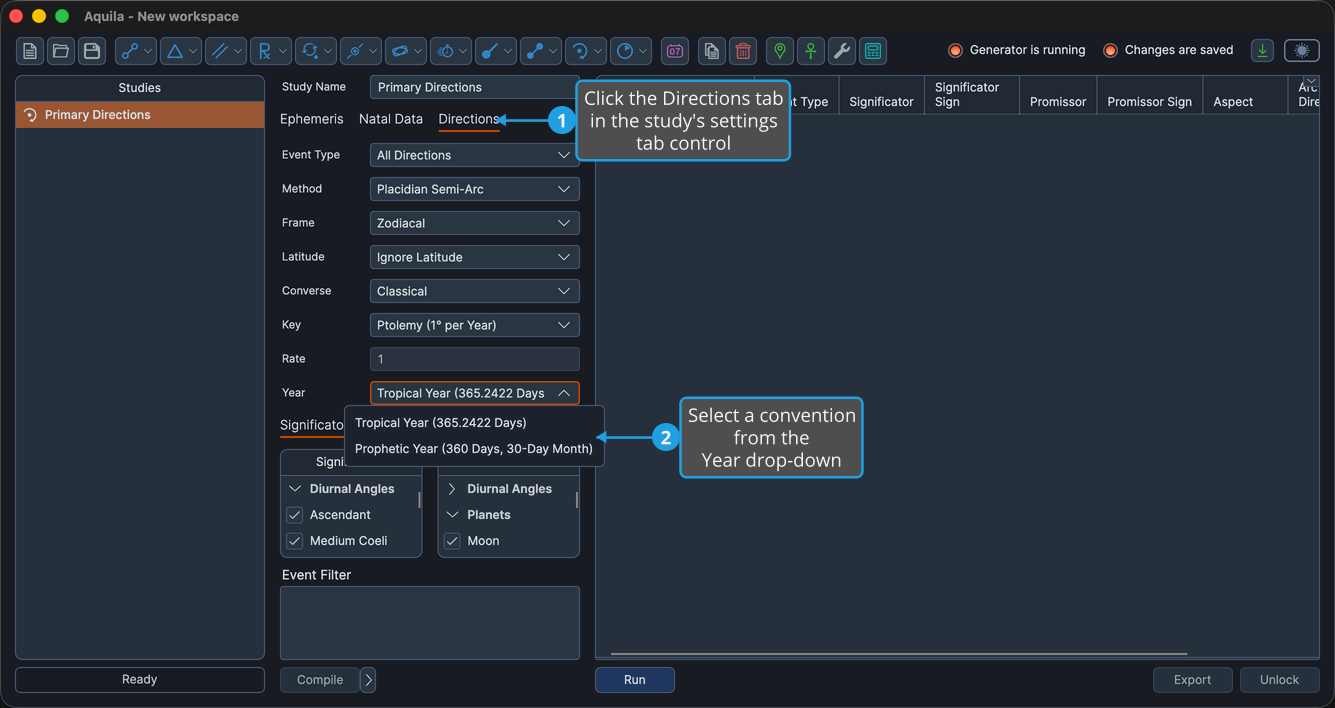The image size is (1335, 708).
Task: Click the new document toolbar icon
Action: coord(30,51)
